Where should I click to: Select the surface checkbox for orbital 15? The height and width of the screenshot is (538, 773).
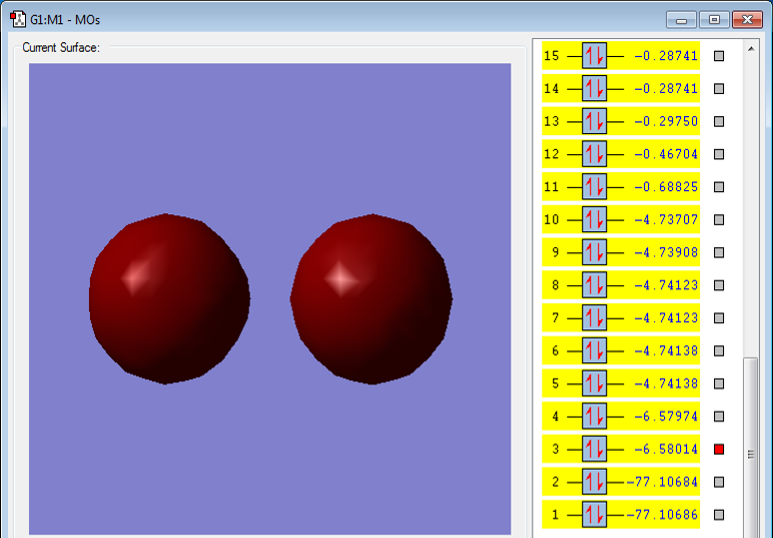pos(719,56)
